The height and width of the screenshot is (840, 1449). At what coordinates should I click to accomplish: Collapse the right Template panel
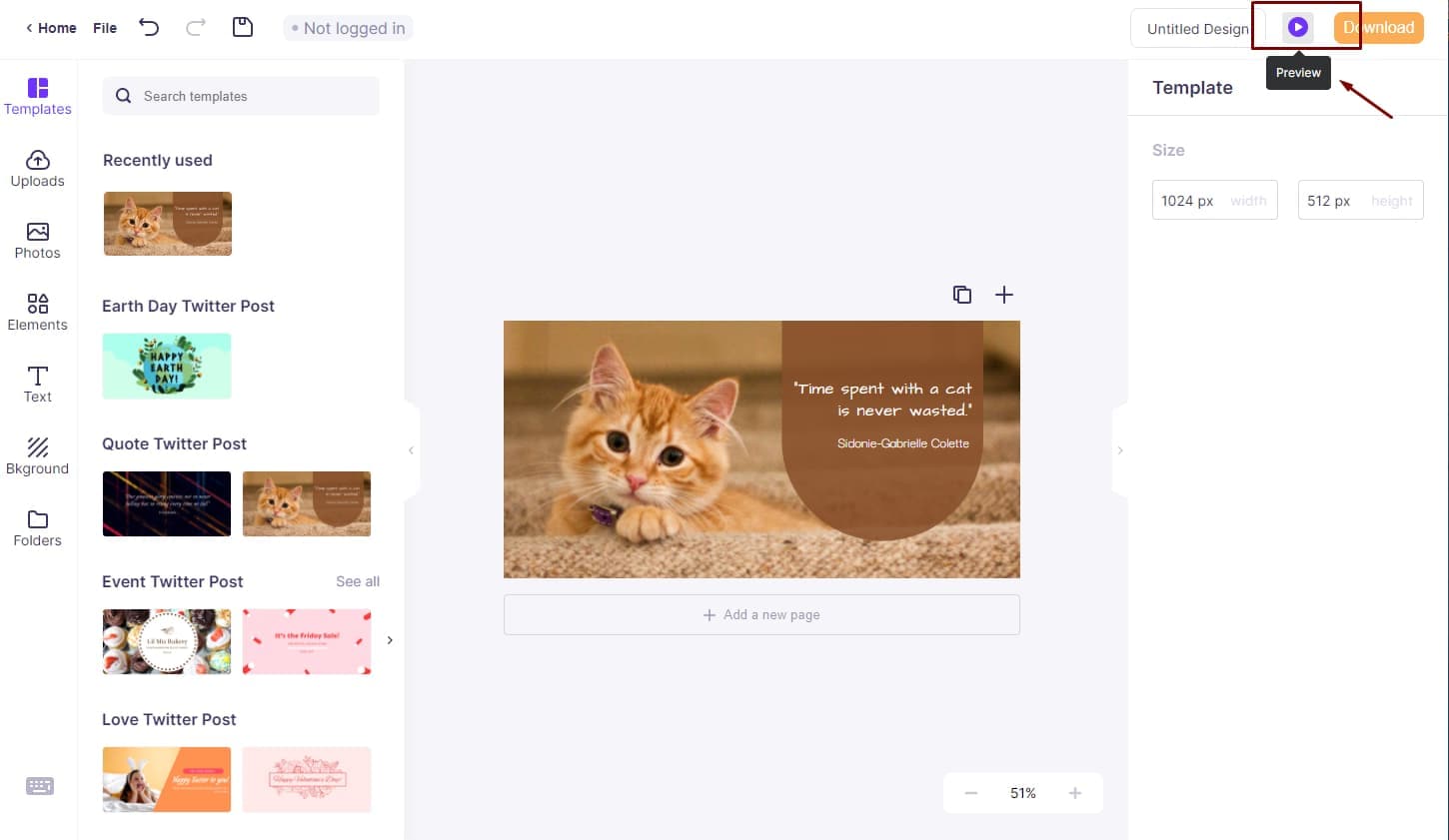1120,450
